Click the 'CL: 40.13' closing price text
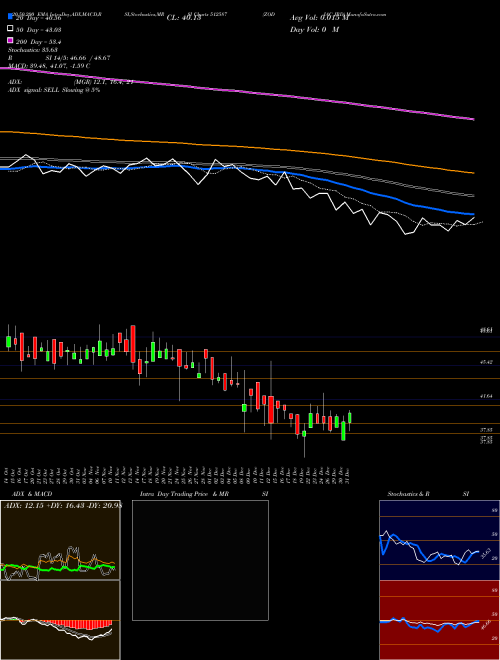Screen dimensions: 500x660 [184, 18]
